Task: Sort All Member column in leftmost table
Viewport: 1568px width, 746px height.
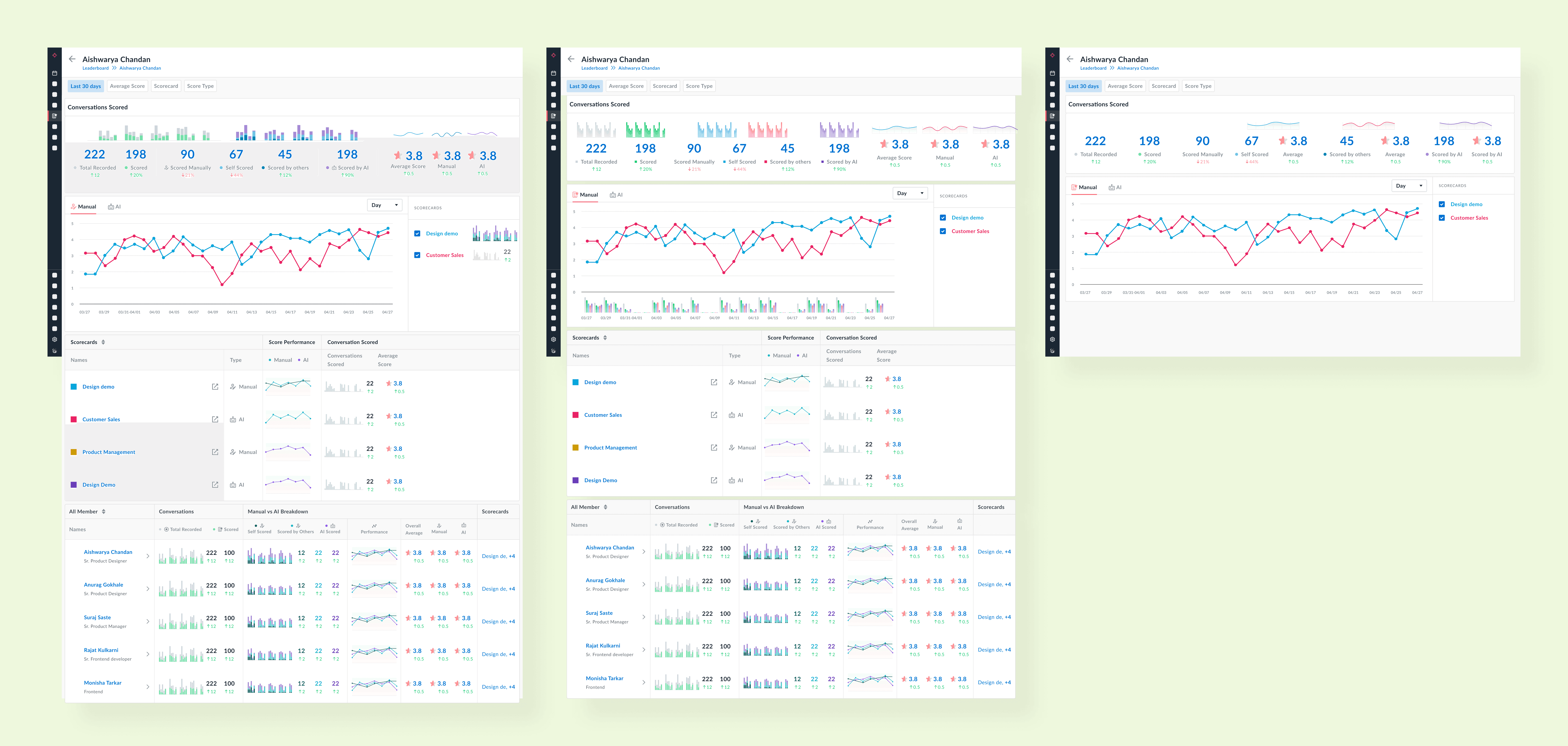Action: 104,512
